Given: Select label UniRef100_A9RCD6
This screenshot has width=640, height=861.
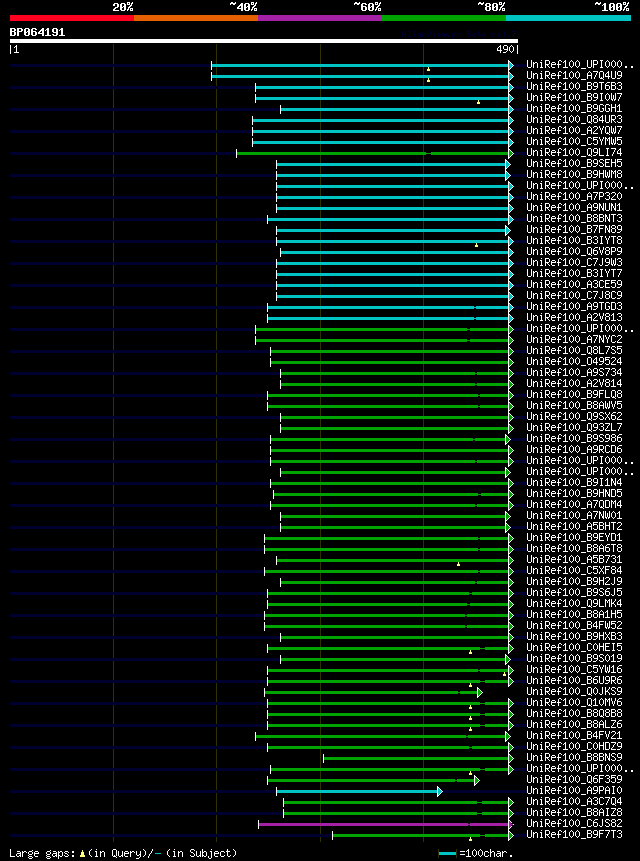Looking at the screenshot, I should click(574, 449).
